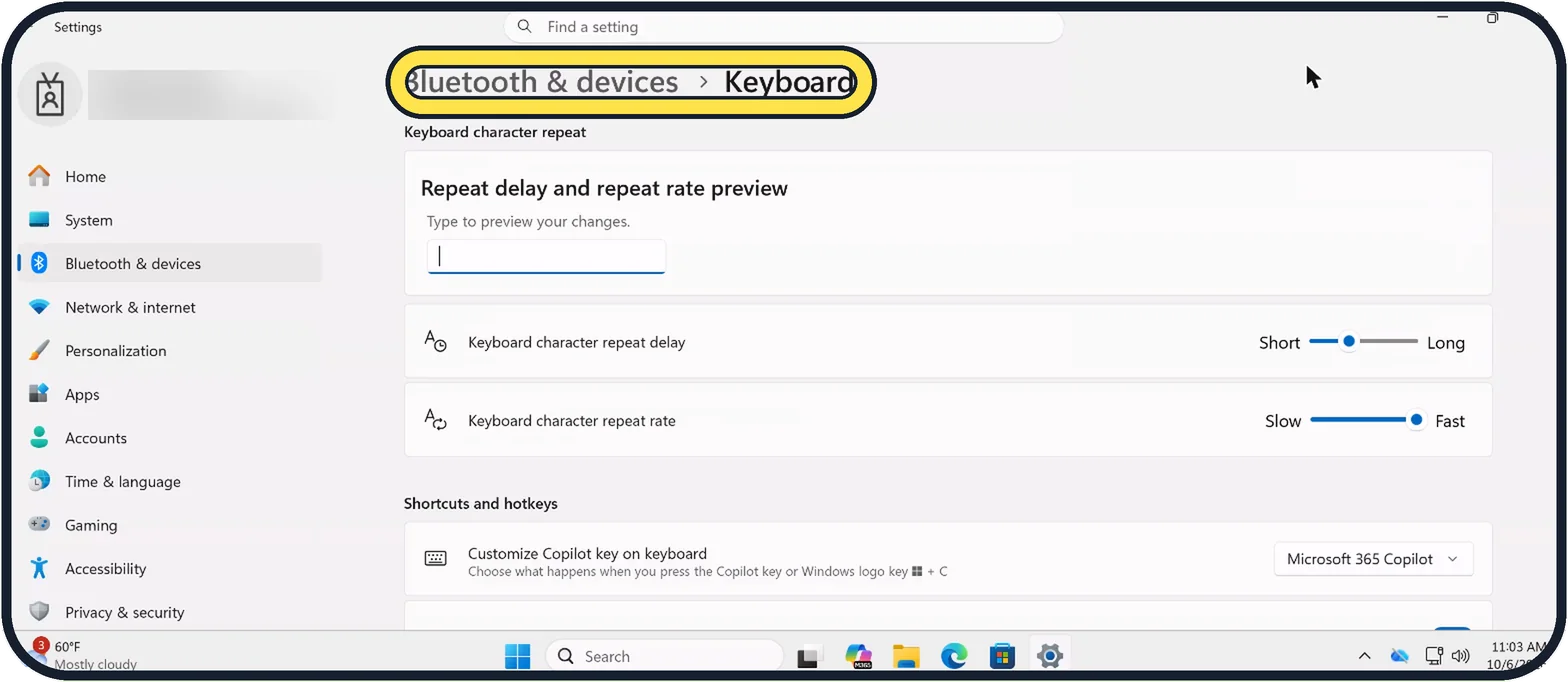This screenshot has height=682, width=1568.
Task: Click the keyboard icon beside Customize Copilot key
Action: [x=435, y=559]
